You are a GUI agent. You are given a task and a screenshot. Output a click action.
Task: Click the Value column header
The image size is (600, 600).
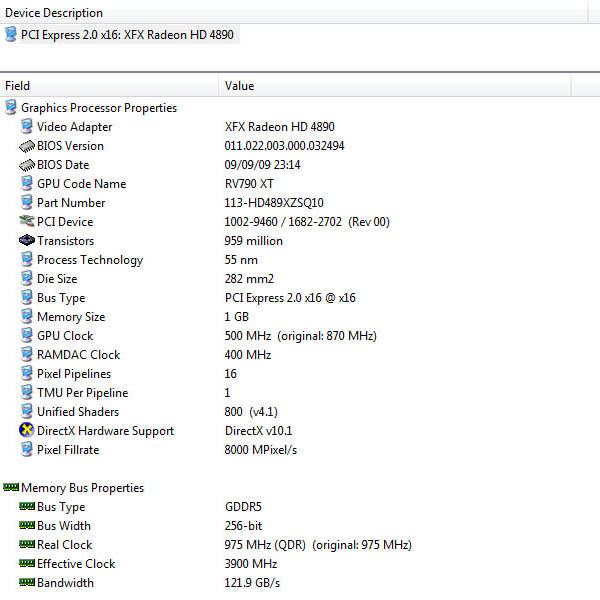tap(395, 85)
